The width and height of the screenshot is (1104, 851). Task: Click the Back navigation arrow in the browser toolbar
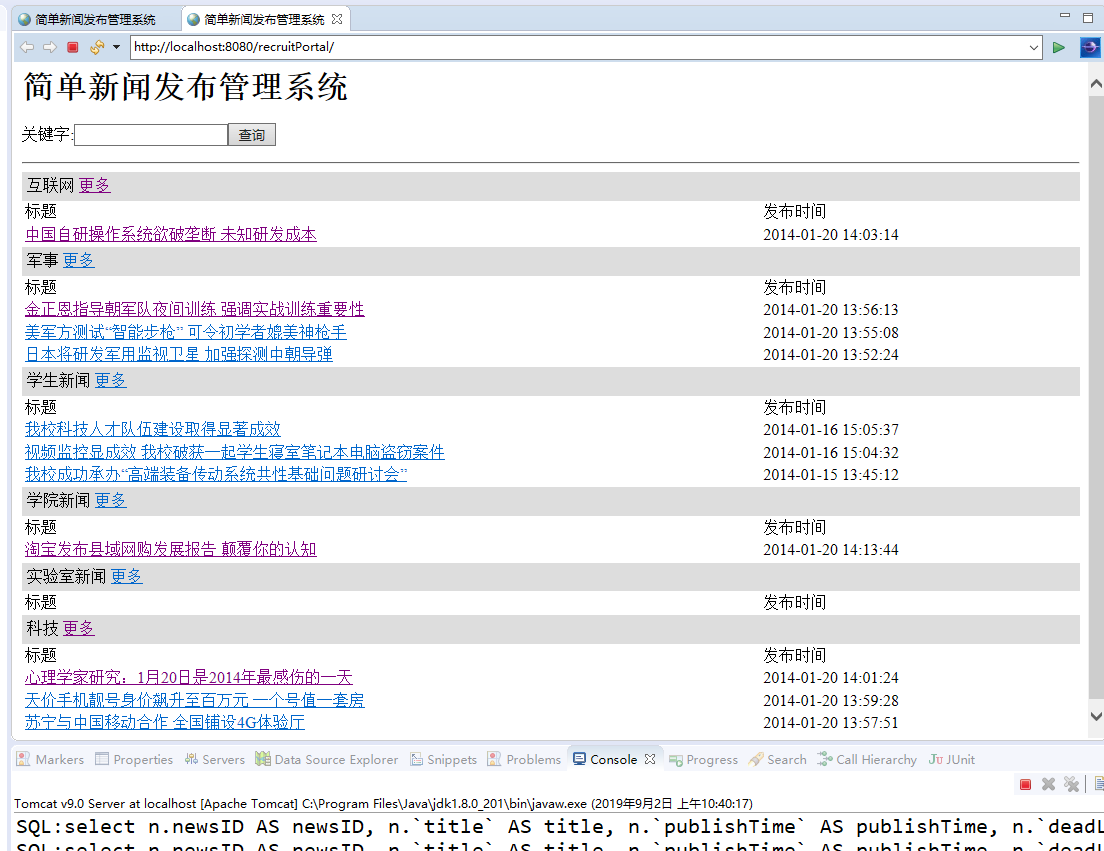26,46
